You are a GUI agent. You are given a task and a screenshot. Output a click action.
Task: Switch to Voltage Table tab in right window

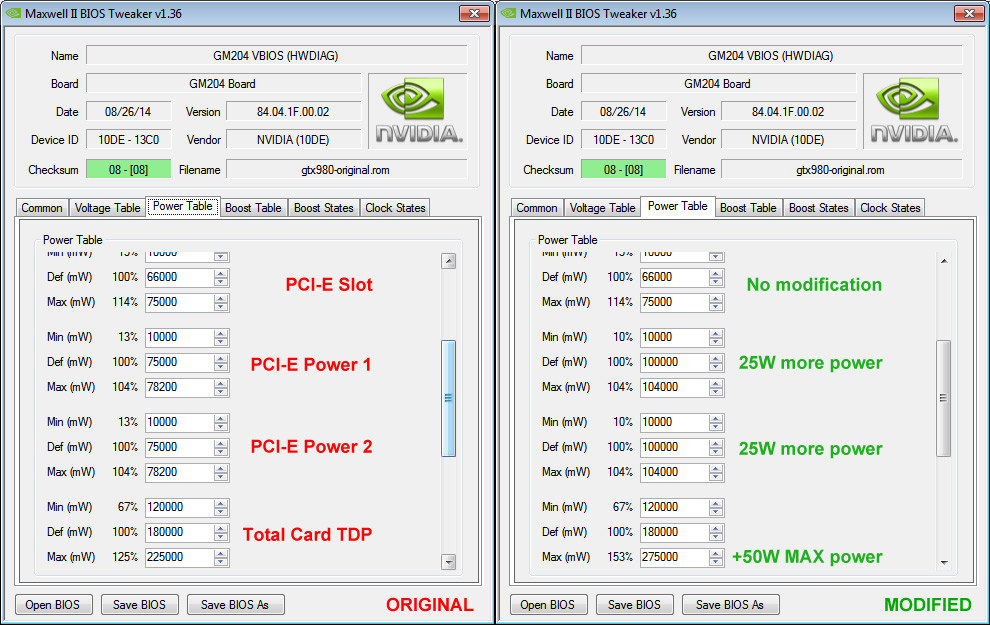click(x=602, y=208)
